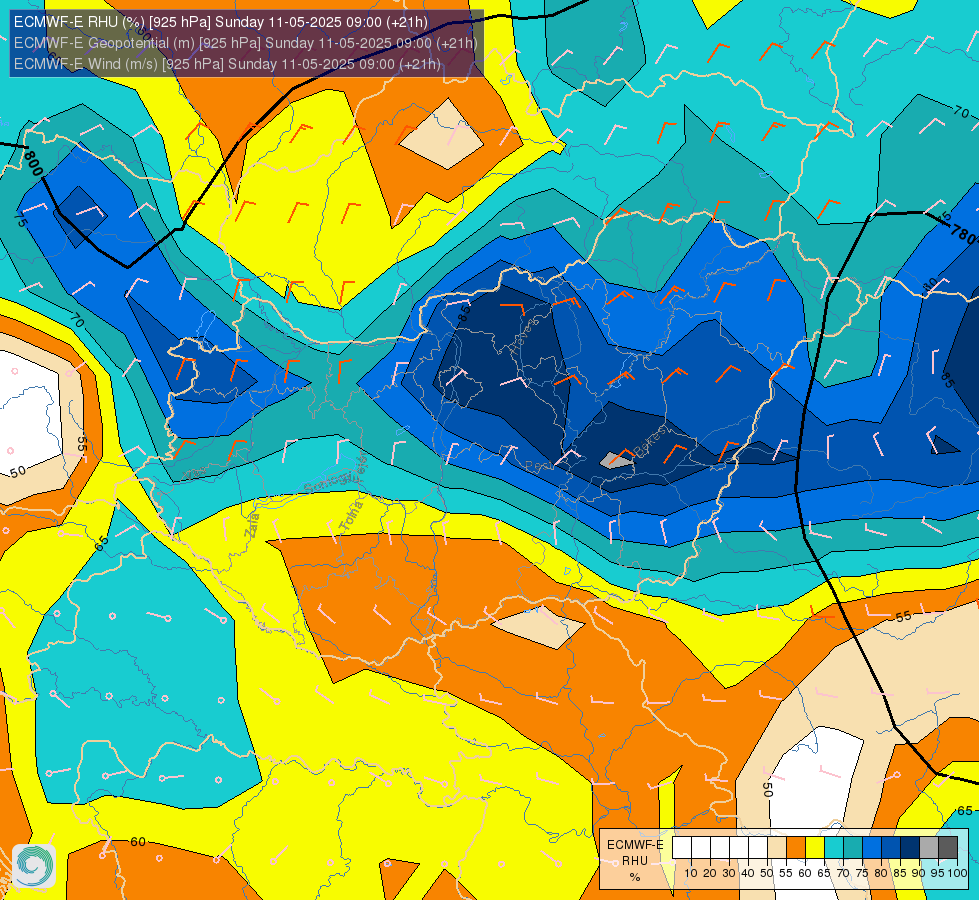Click the 800 geopotential contour label
This screenshot has width=979, height=900.
pos(32,162)
